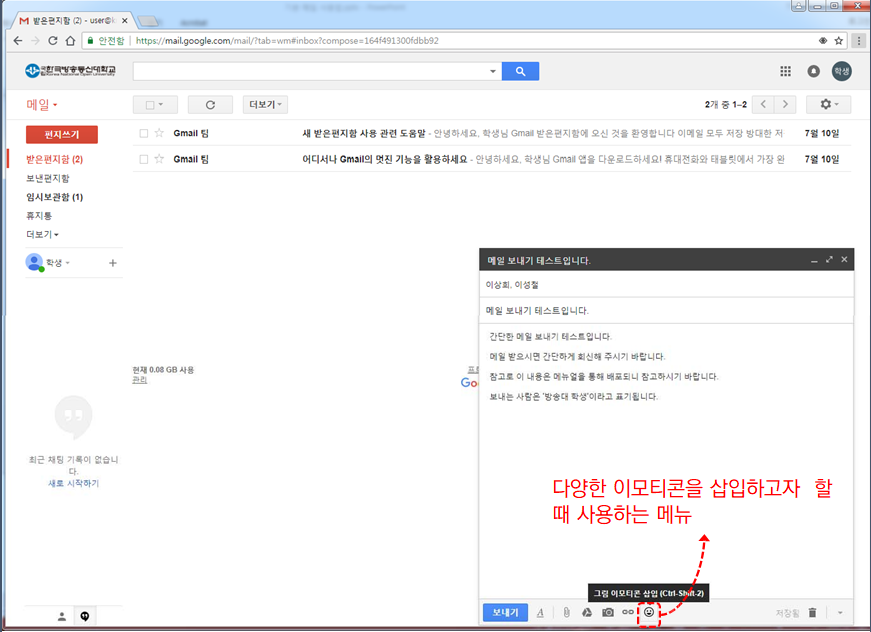871x632 pixels.
Task: Open the 더보기 toolbar dropdown
Action: [265, 104]
